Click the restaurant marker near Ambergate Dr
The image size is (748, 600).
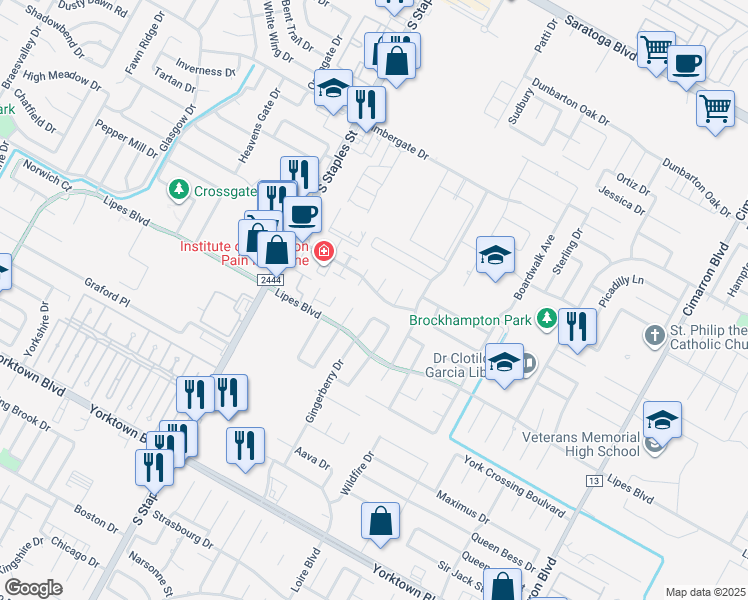367,104
